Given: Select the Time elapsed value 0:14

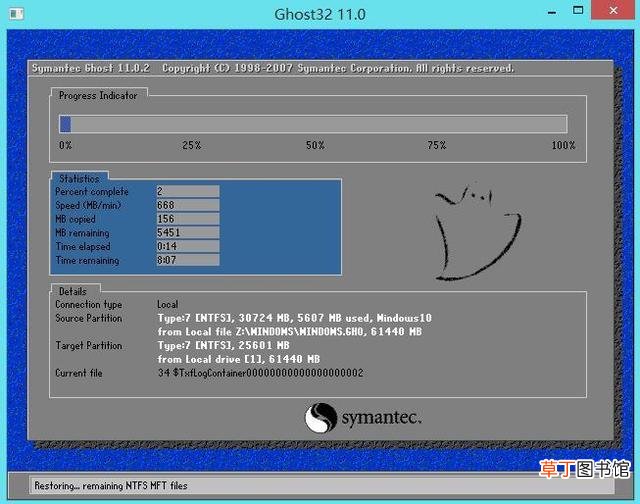Looking at the screenshot, I should point(188,246).
